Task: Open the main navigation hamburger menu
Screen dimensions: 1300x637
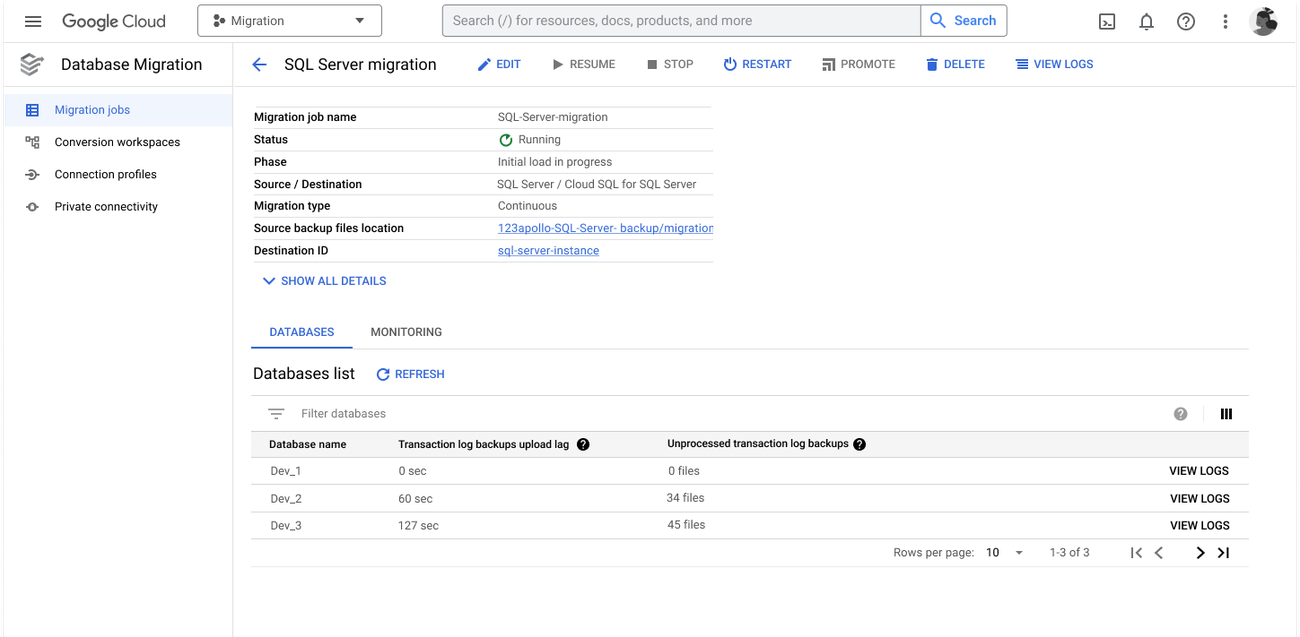Action: click(x=33, y=21)
